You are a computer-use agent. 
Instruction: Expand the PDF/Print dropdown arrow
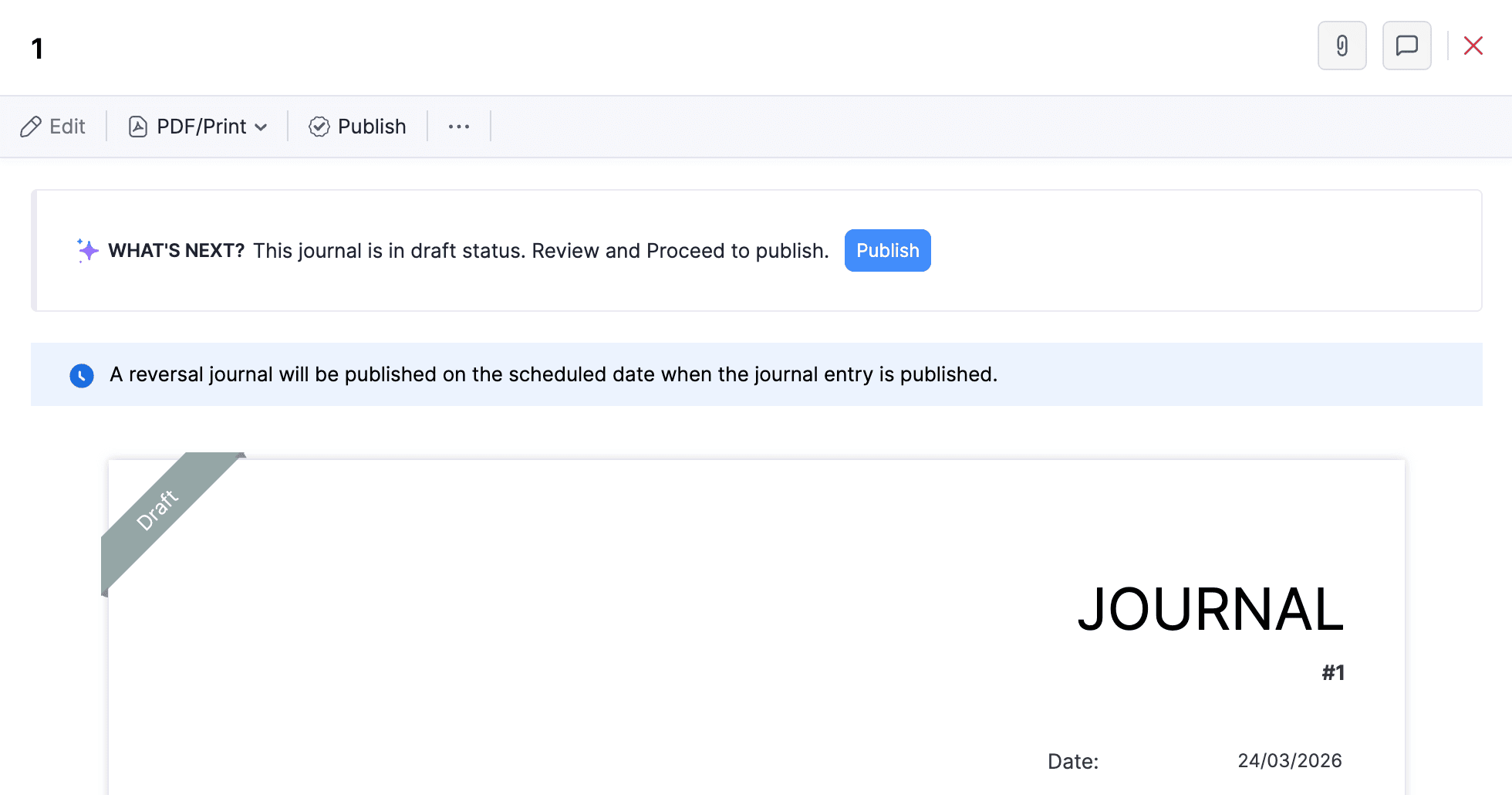[262, 127]
